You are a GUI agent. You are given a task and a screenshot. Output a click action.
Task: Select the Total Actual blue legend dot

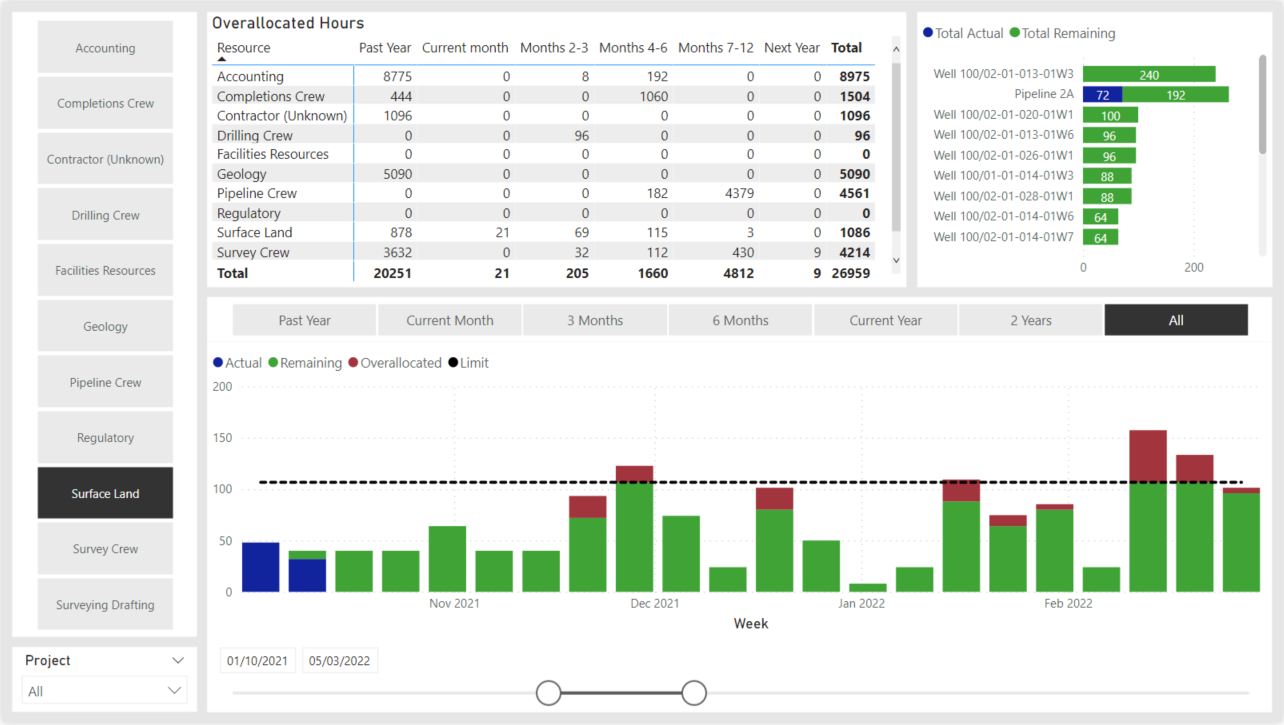click(x=928, y=33)
